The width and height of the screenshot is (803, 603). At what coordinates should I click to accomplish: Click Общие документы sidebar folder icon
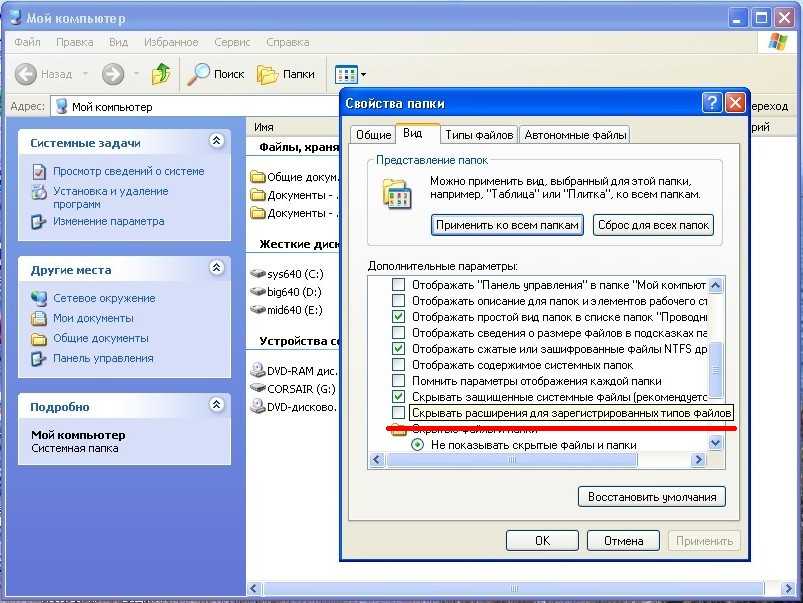click(x=39, y=339)
